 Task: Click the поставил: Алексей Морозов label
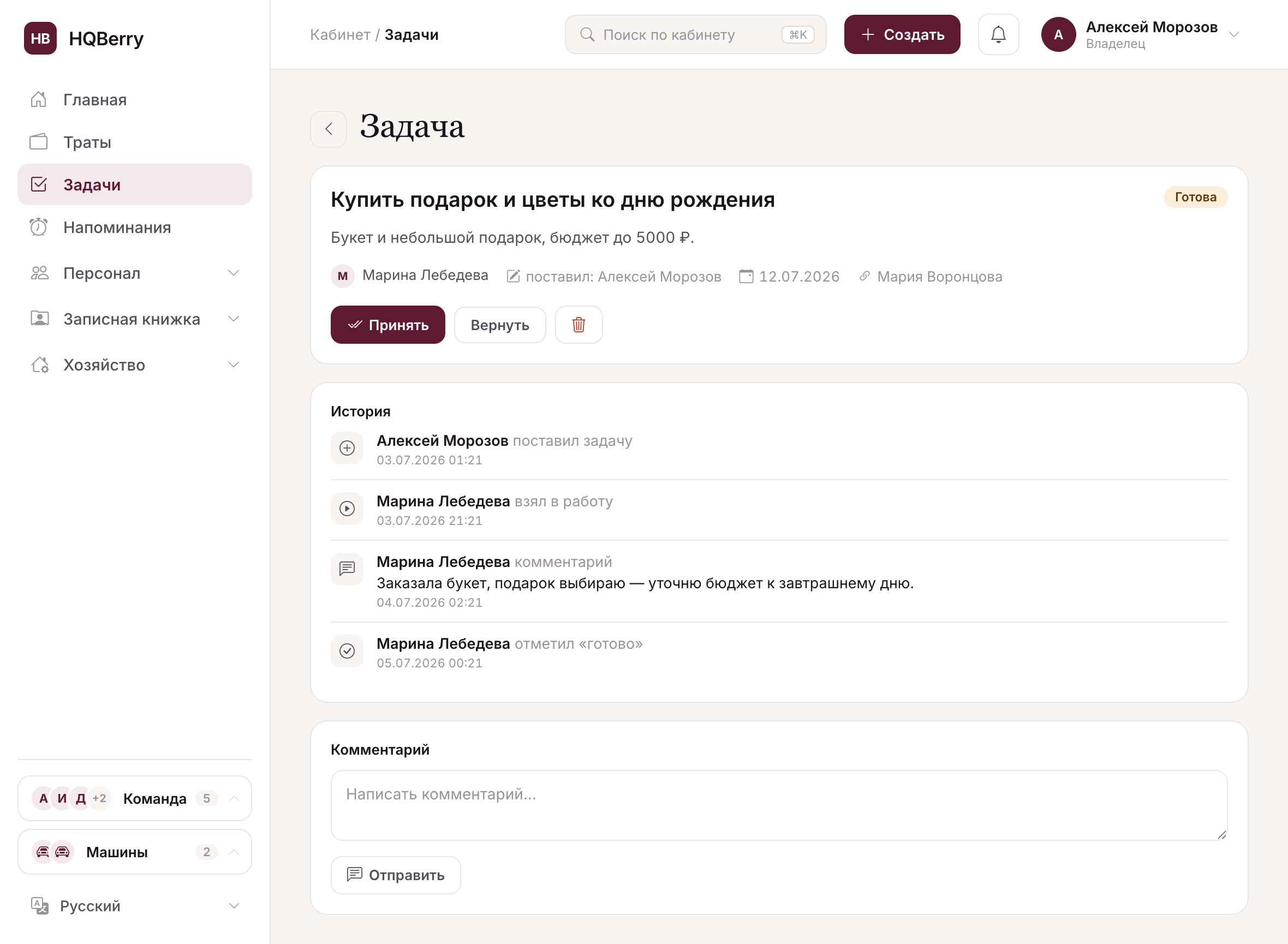point(623,277)
